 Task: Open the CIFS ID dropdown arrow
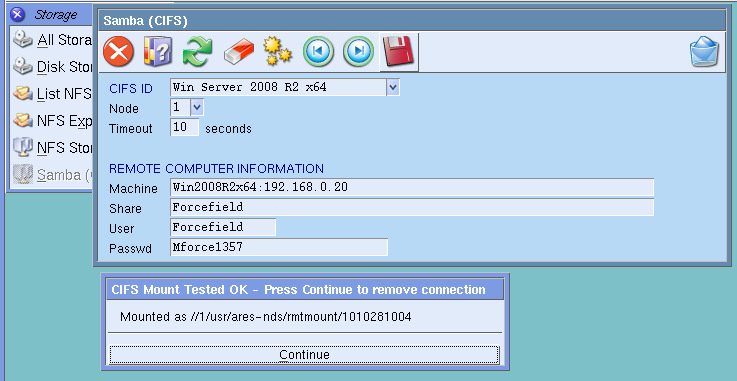[393, 87]
